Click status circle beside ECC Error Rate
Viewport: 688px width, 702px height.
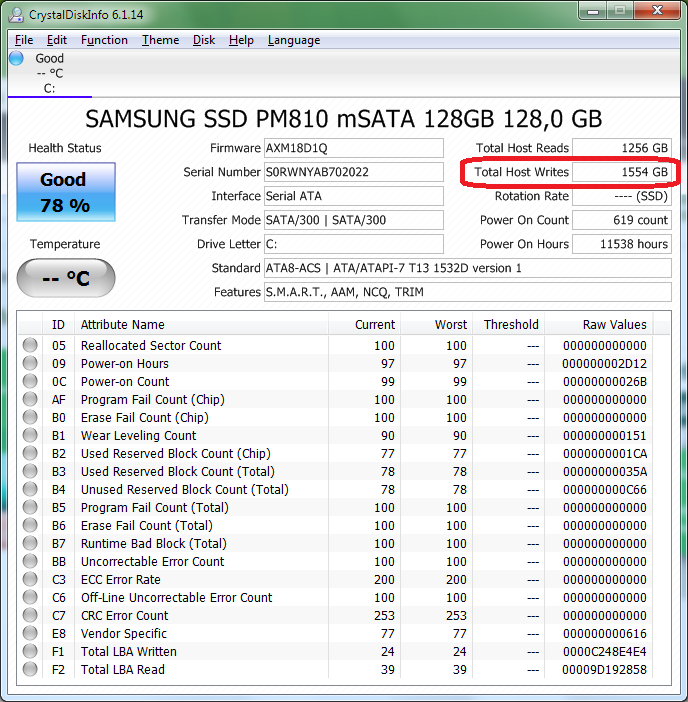pyautogui.click(x=31, y=580)
